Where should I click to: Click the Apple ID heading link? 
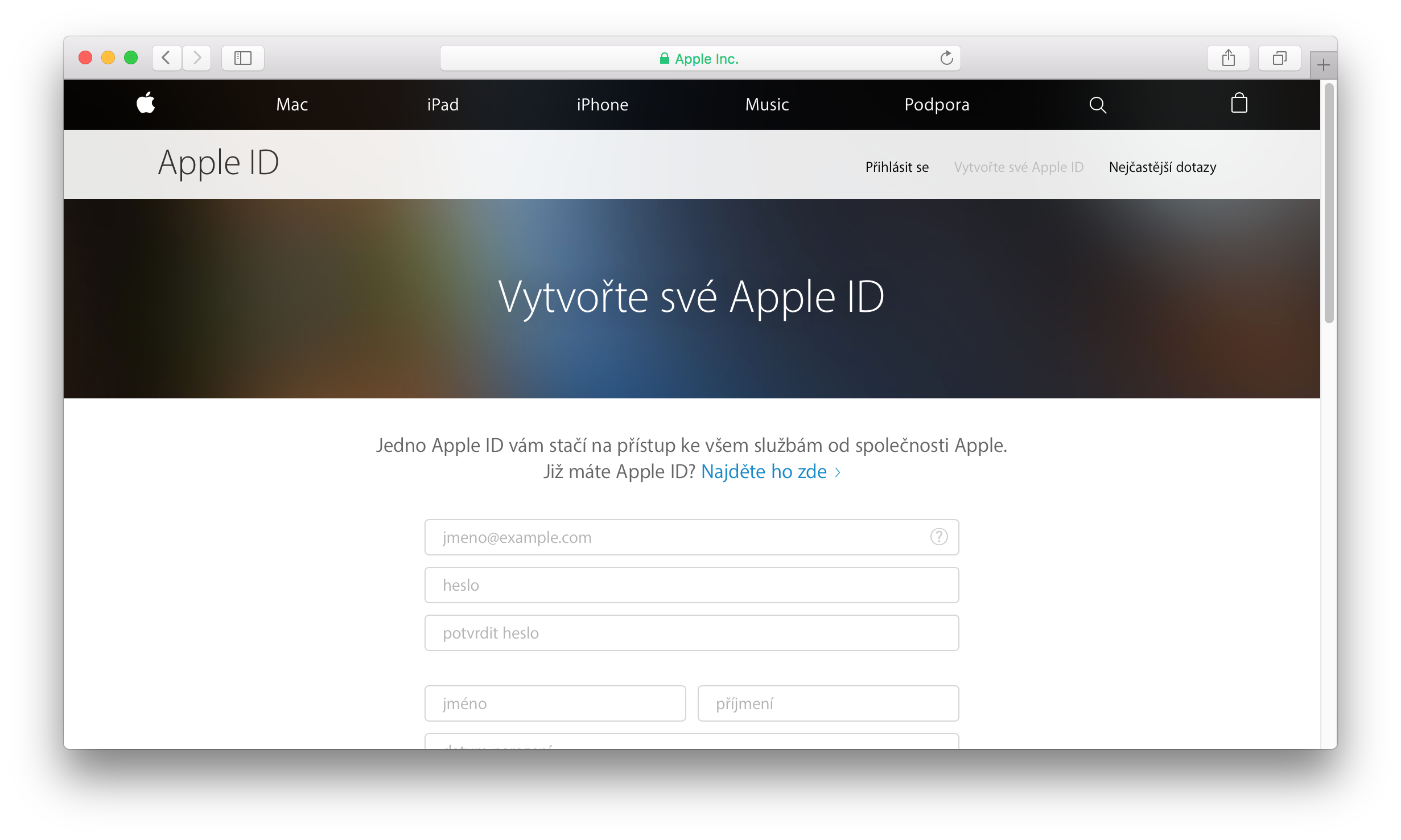point(219,163)
